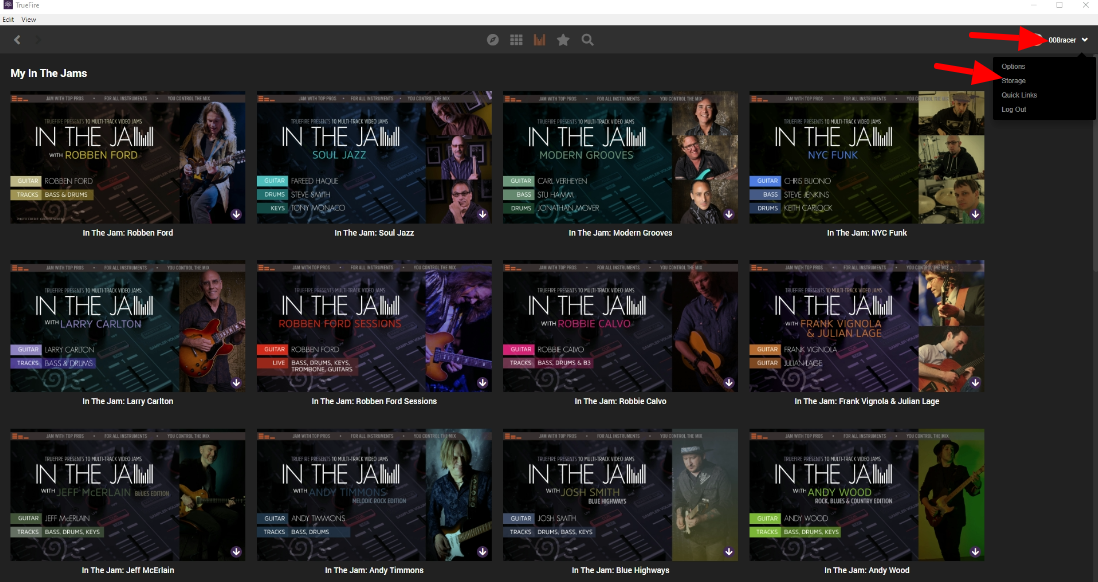Open favorites via the star icon
1098x582 pixels.
[563, 40]
